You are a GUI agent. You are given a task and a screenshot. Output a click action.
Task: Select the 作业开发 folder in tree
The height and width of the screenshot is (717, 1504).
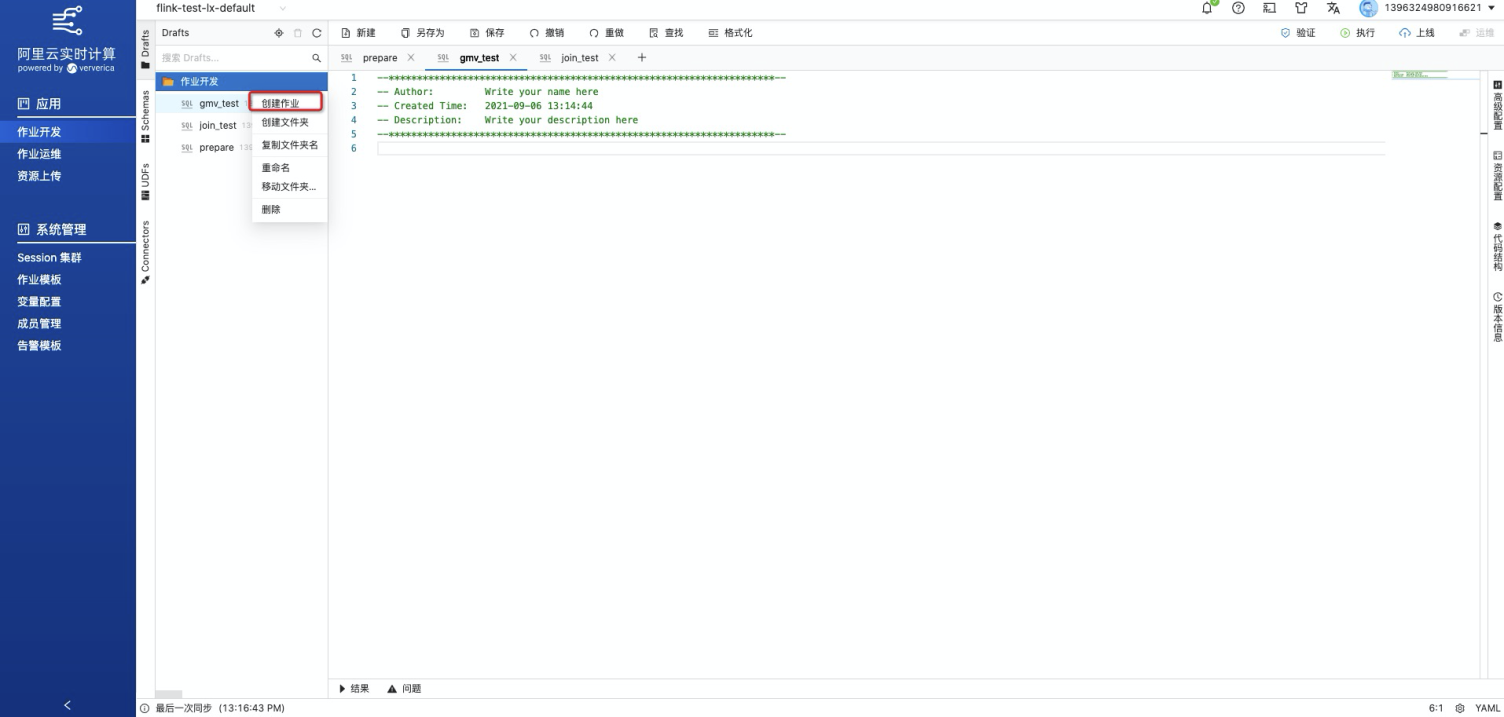[241, 81]
